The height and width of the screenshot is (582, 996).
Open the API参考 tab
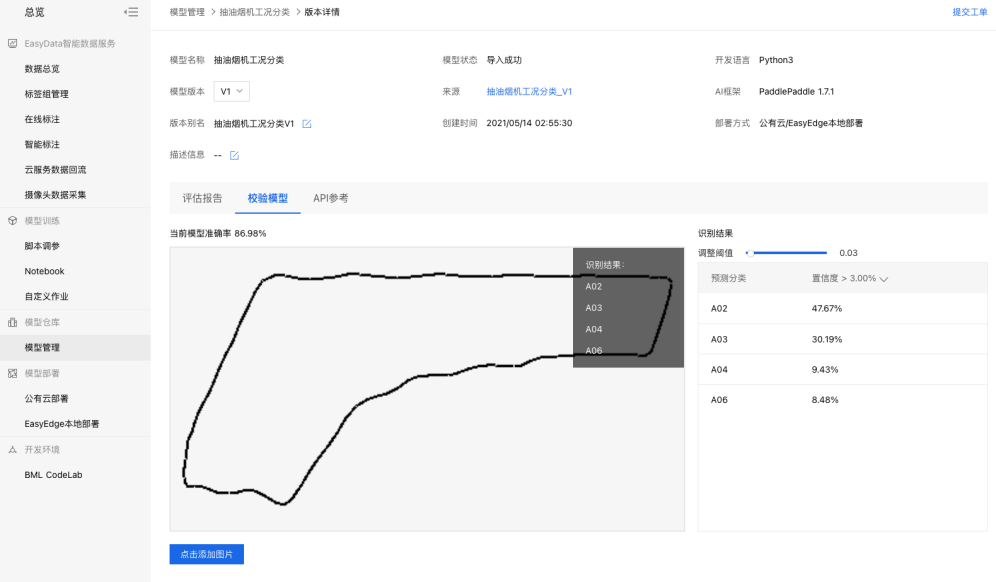[330, 198]
